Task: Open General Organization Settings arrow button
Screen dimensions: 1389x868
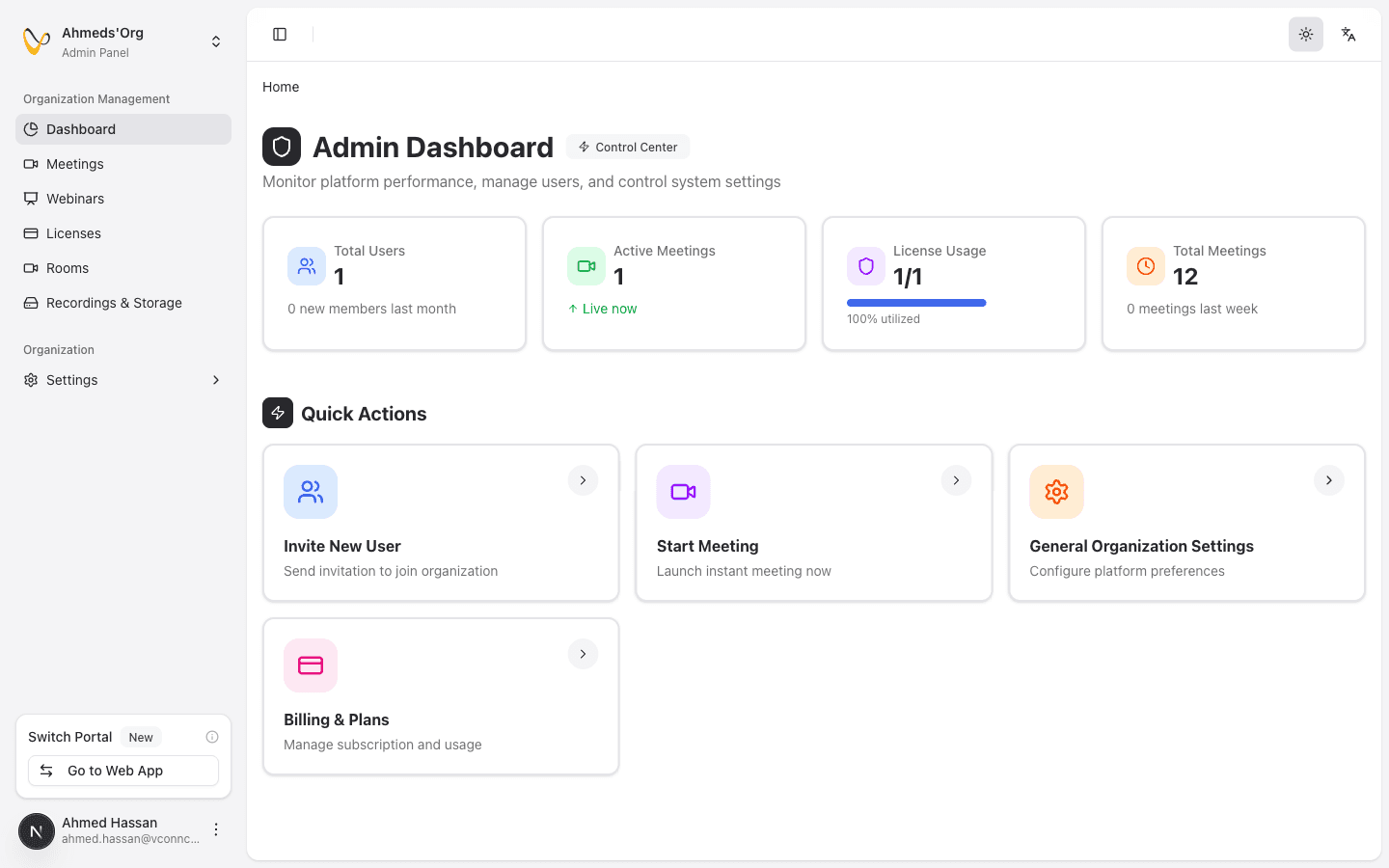Action: coord(1329,480)
